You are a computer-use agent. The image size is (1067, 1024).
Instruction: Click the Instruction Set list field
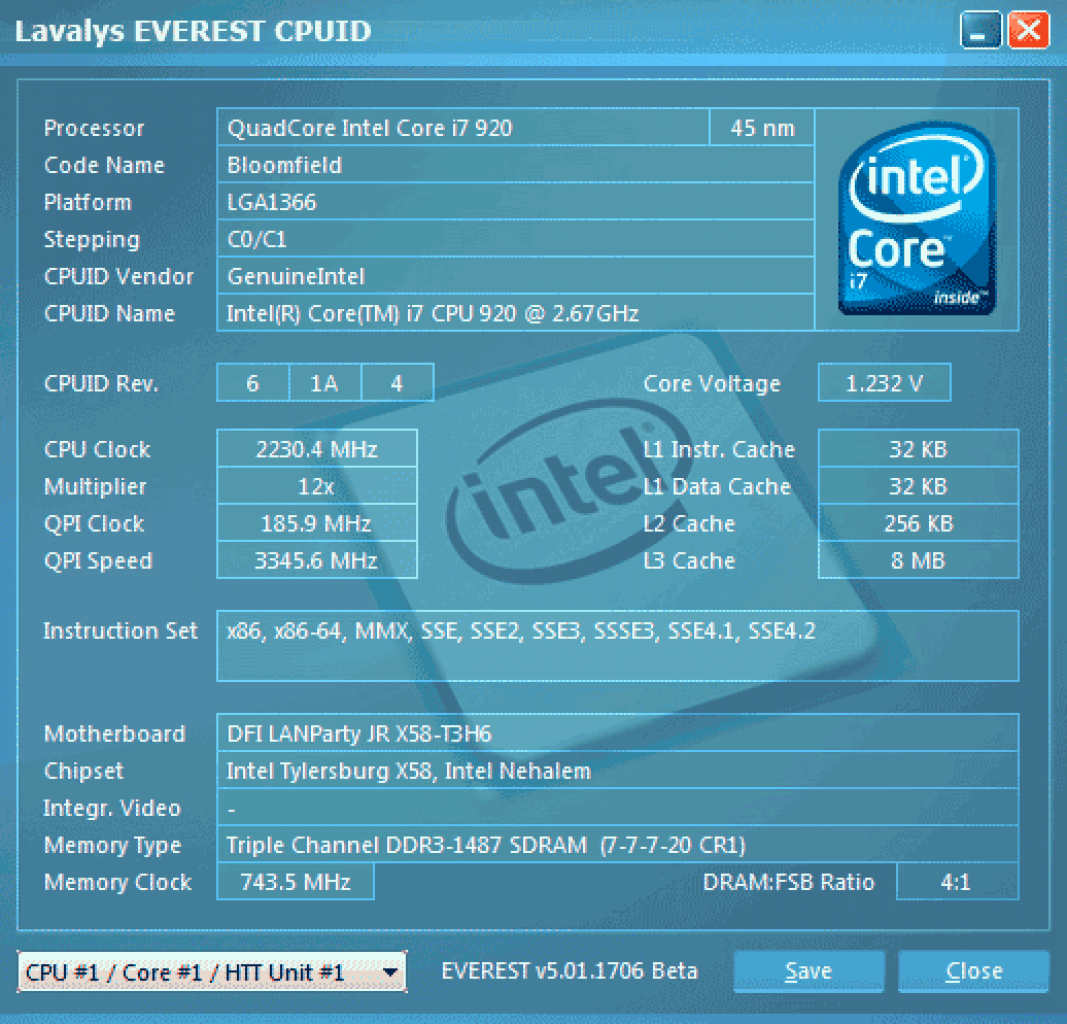click(617, 646)
